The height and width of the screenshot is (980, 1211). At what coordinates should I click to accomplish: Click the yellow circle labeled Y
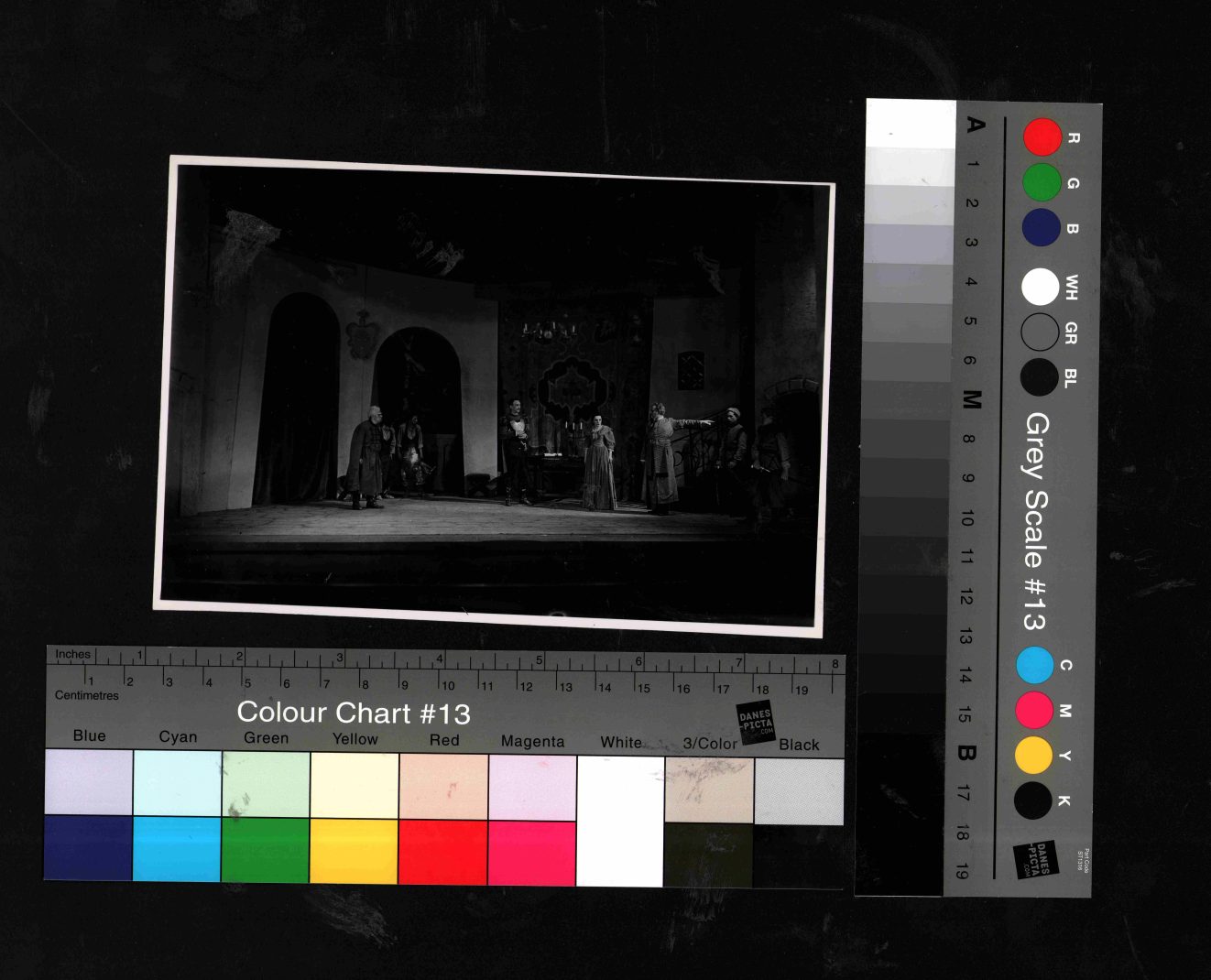coord(1033,755)
